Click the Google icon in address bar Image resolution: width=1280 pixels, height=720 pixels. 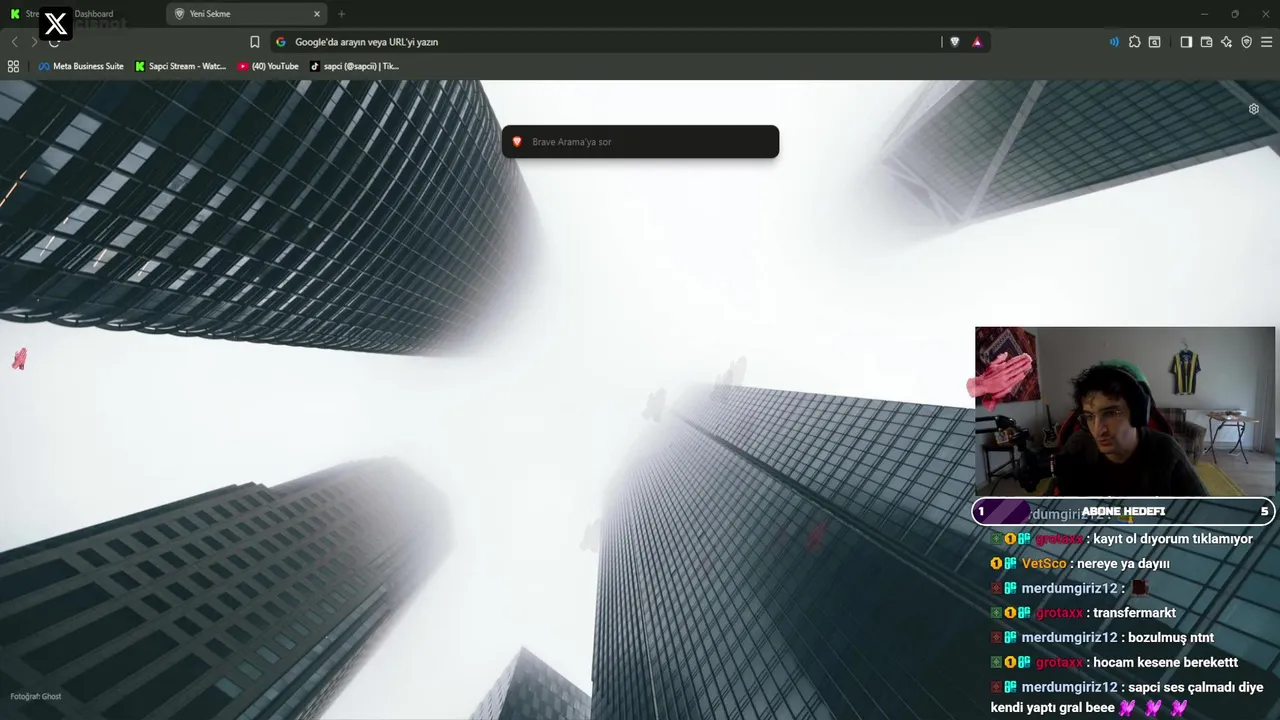point(281,42)
